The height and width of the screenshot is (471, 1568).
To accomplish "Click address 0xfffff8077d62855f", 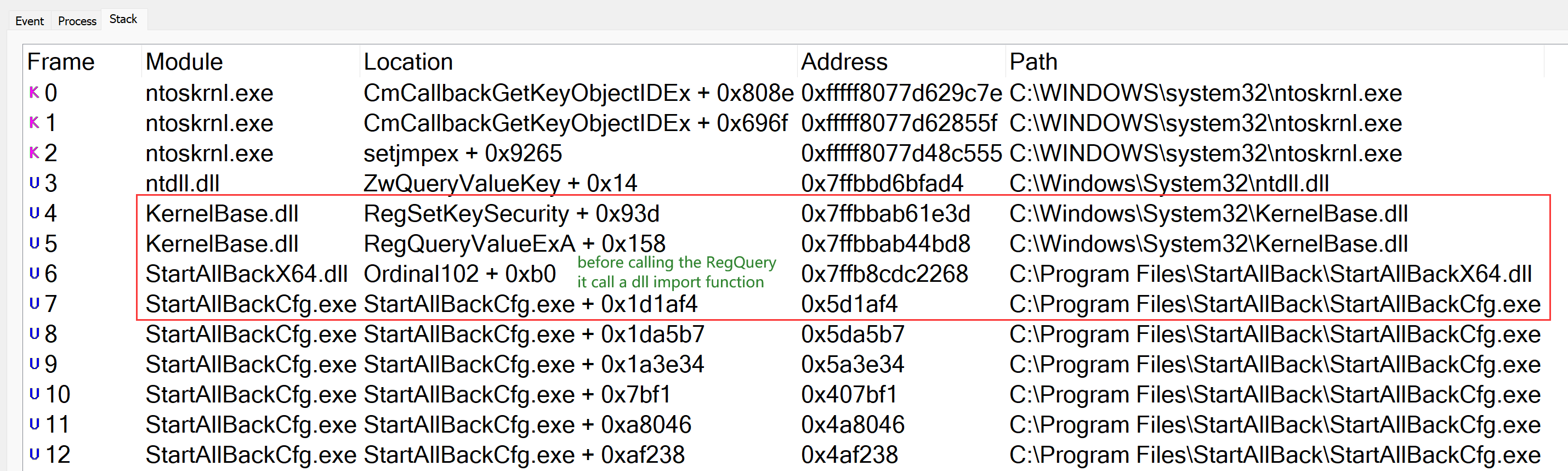I will point(899,123).
